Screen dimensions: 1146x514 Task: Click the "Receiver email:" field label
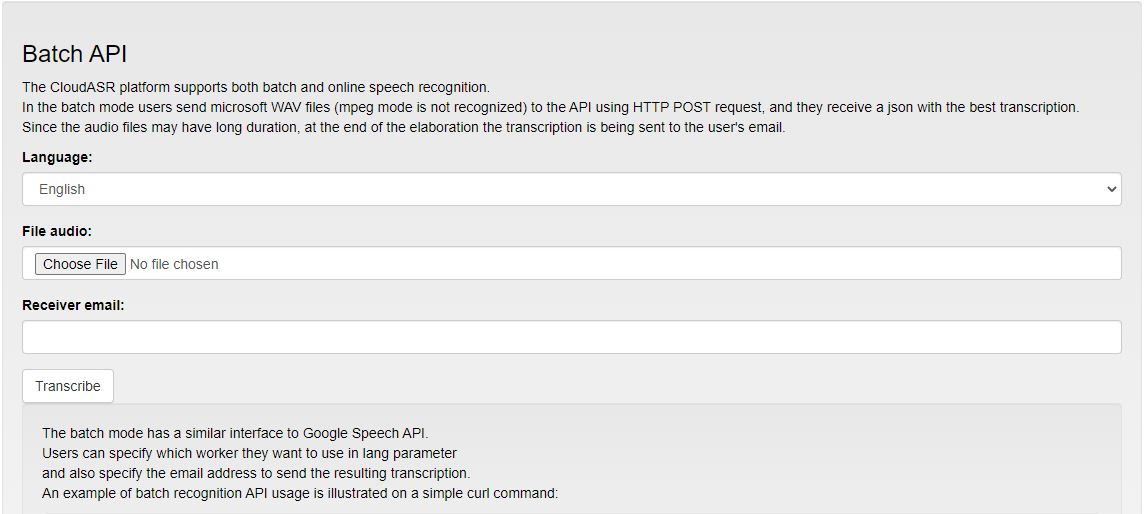(73, 306)
